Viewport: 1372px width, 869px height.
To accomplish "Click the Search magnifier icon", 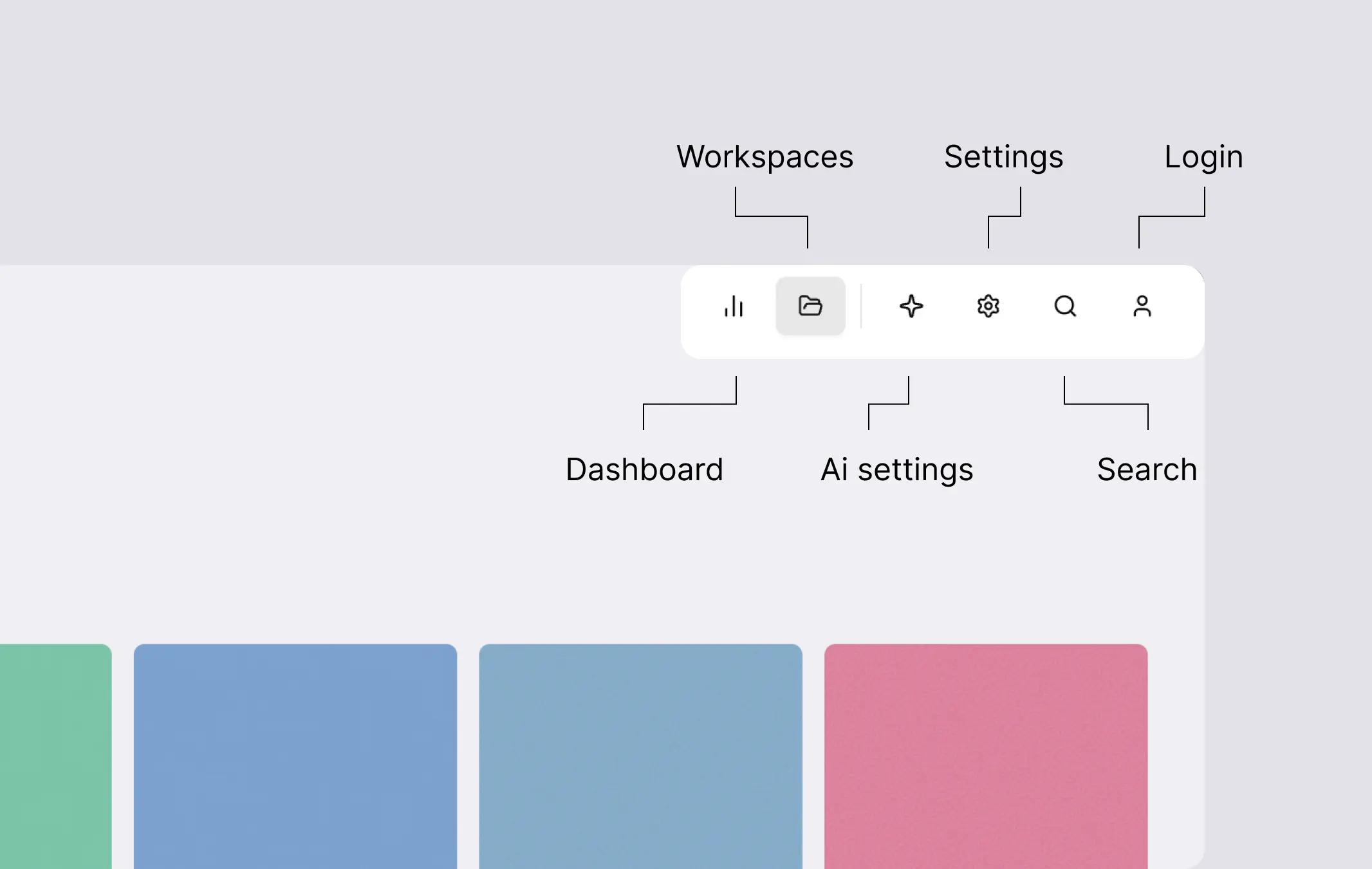I will (x=1065, y=306).
